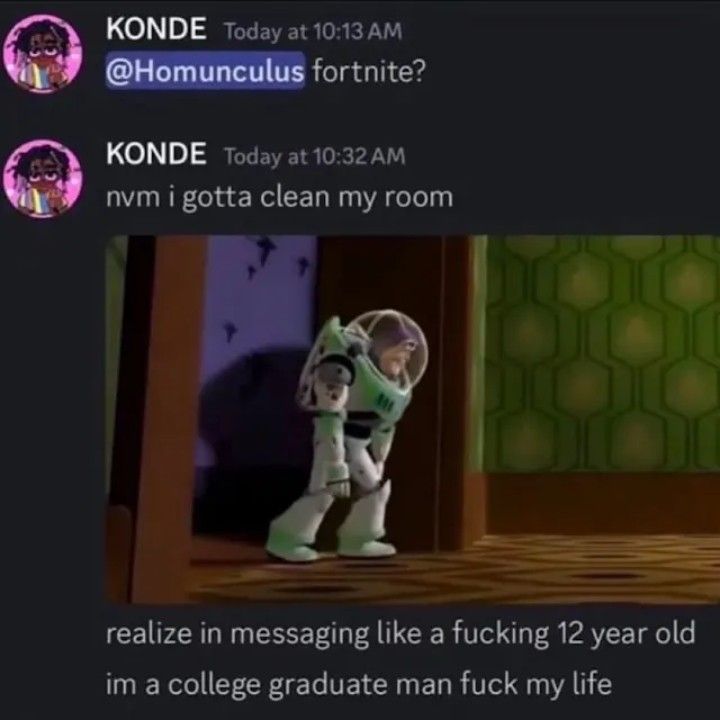Image resolution: width=720 pixels, height=720 pixels.
Task: Click the green hexagon wallpaper in the image
Action: (x=602, y=354)
